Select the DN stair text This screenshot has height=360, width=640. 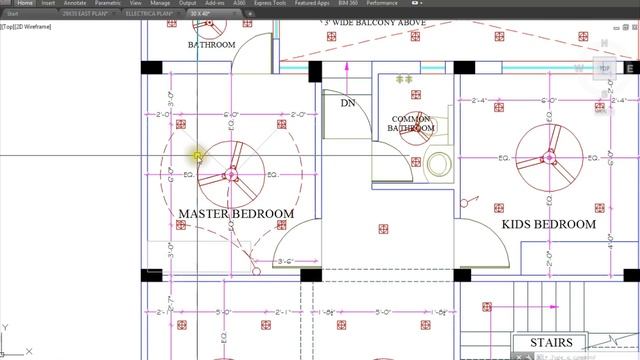pyautogui.click(x=348, y=103)
